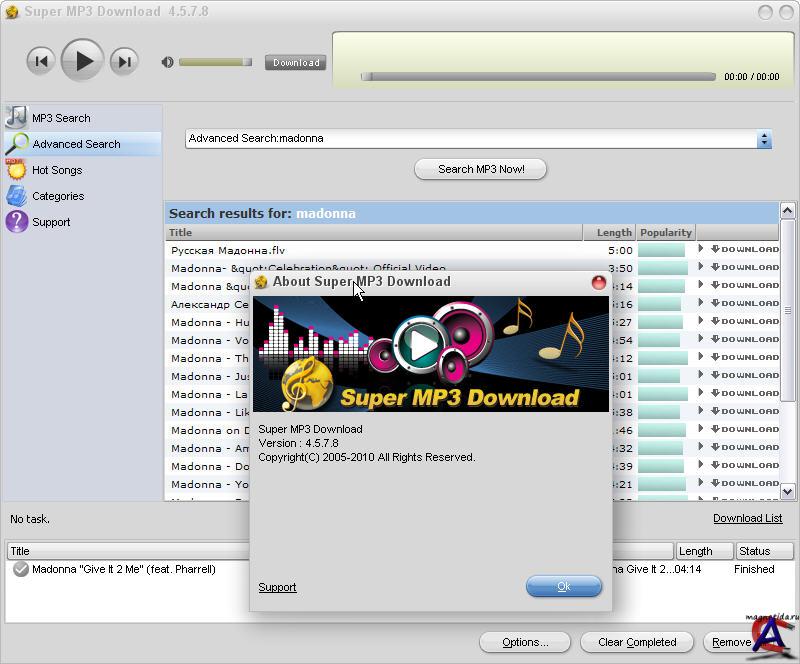The height and width of the screenshot is (664, 800).
Task: Click the Next track button
Action: (x=123, y=61)
